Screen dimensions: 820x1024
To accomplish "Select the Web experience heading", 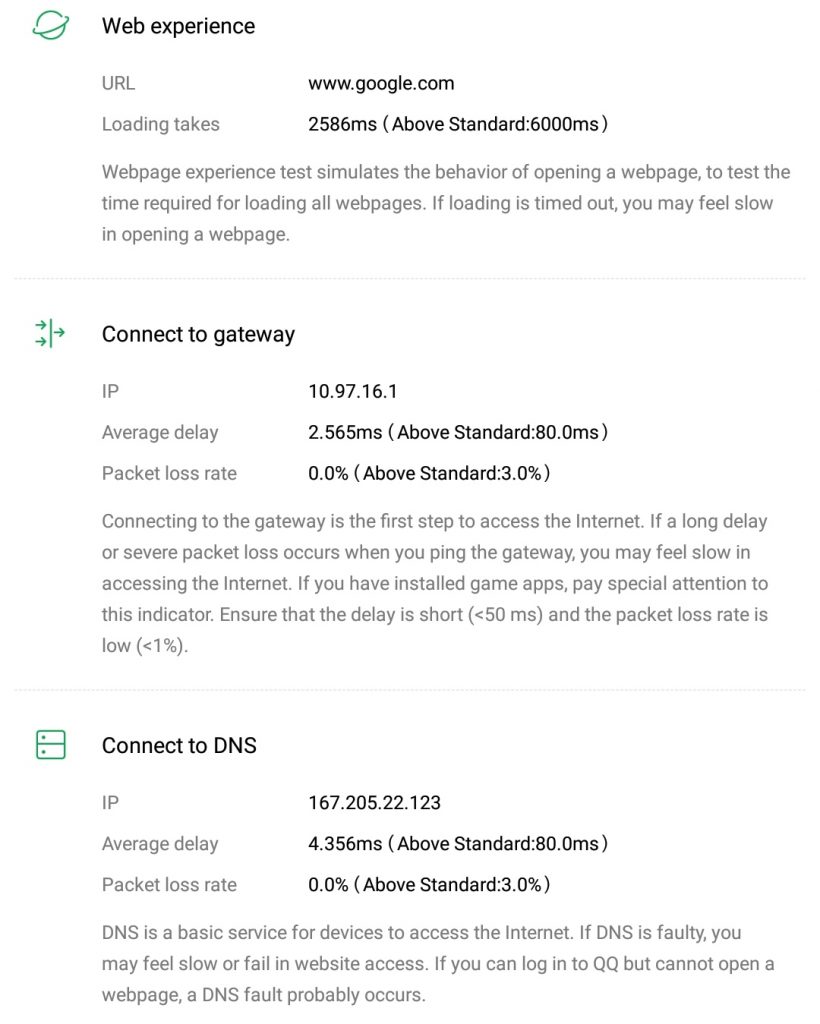I will tap(178, 27).
